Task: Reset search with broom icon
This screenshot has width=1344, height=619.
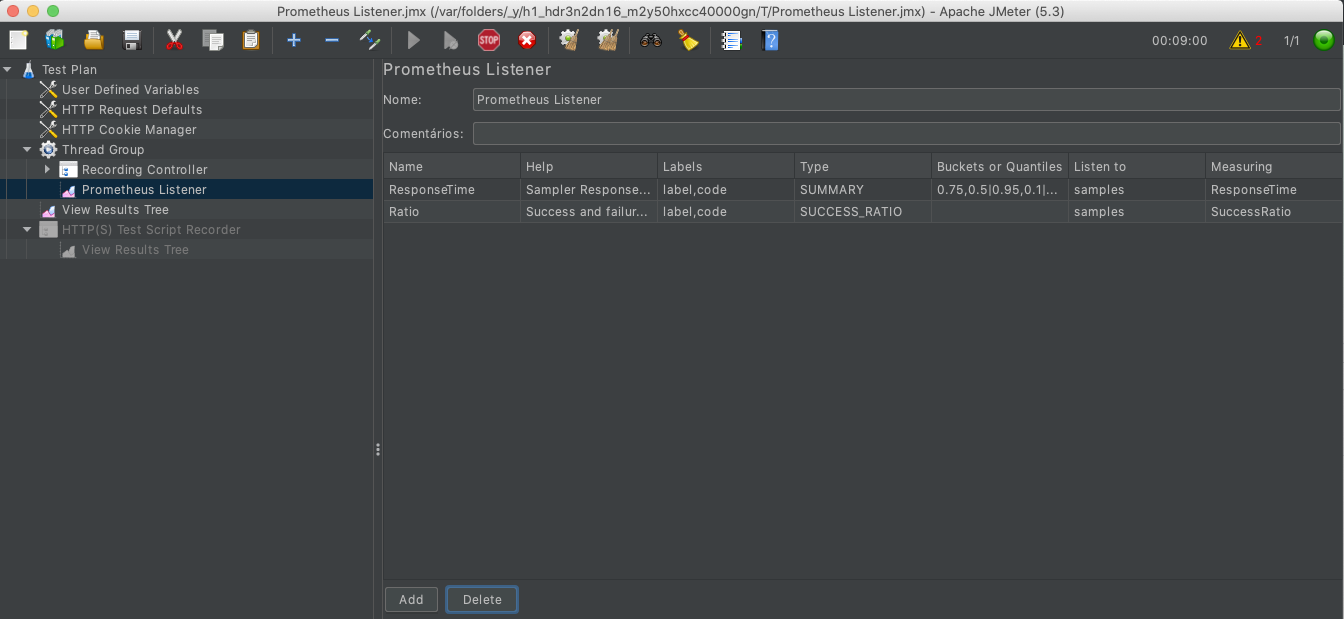Action: tap(688, 40)
